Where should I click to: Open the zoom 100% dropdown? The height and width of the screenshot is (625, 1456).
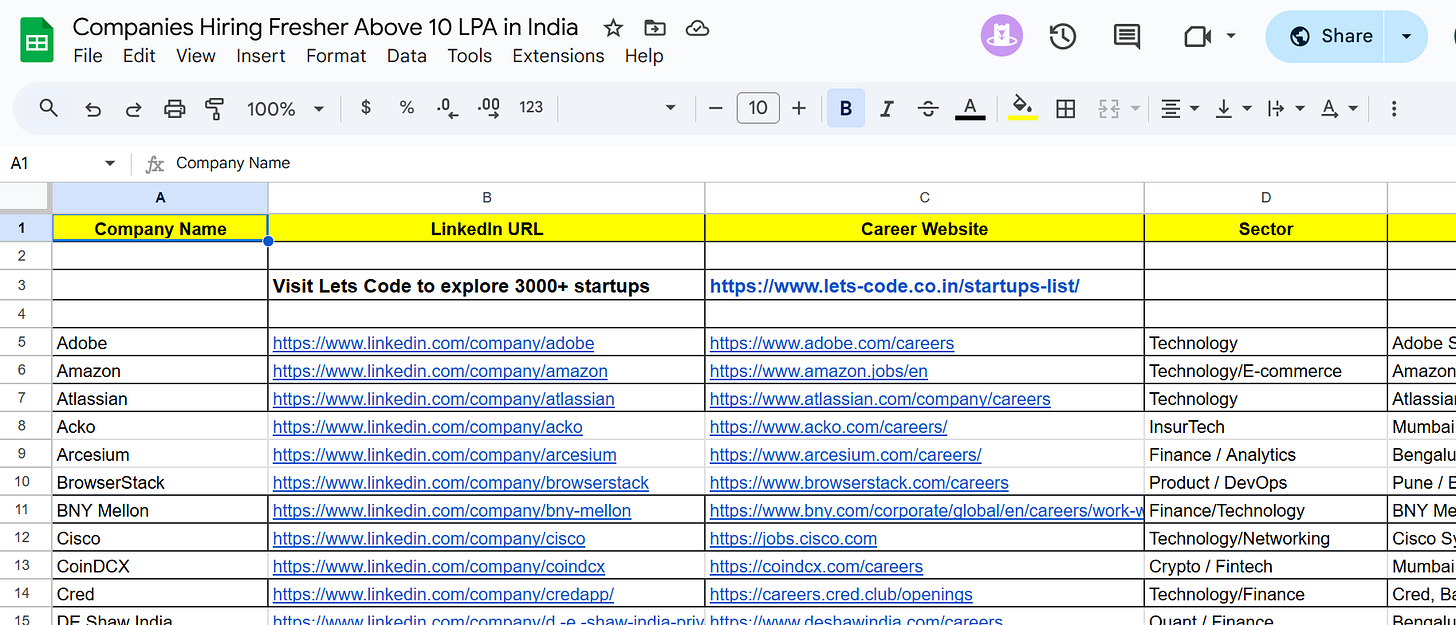click(x=286, y=109)
